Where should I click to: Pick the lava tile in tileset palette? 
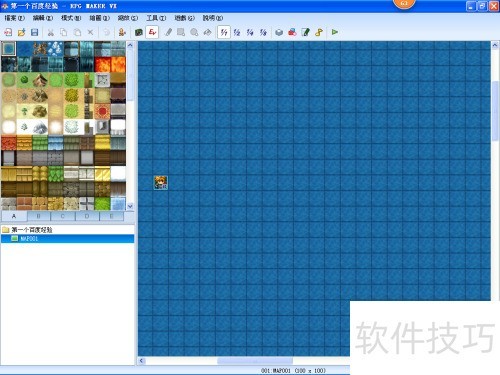click(x=110, y=64)
